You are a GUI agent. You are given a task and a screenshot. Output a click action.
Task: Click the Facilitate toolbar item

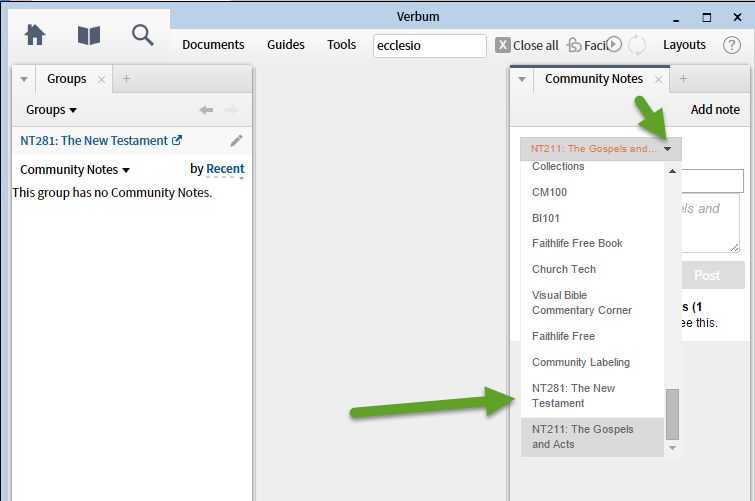click(588, 45)
